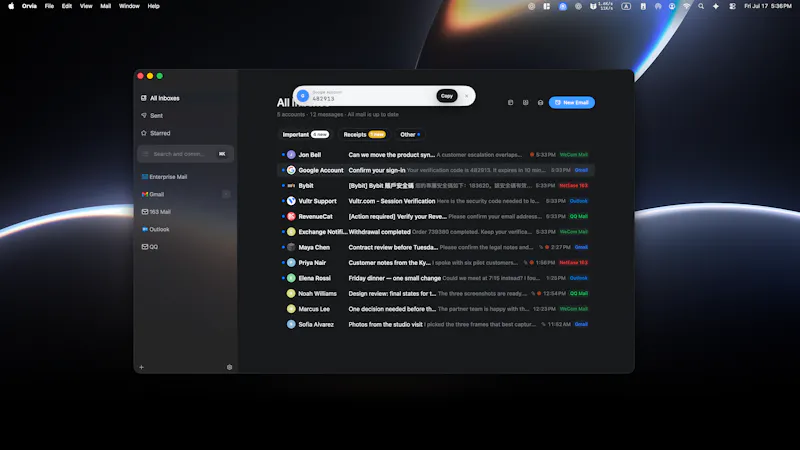Open Priya Nair's Customer notes email
800x450 pixels.
pos(436,263)
